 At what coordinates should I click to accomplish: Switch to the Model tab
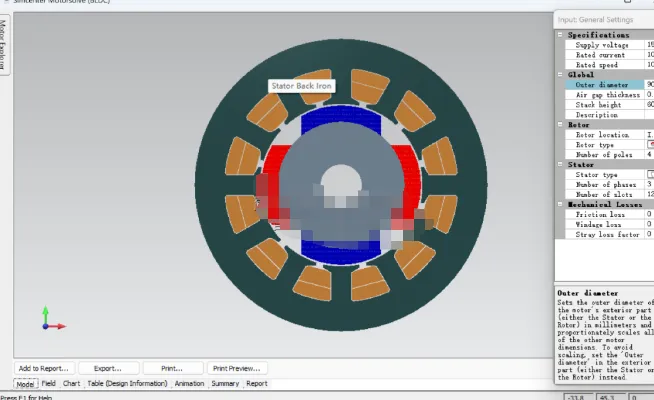click(x=25, y=384)
